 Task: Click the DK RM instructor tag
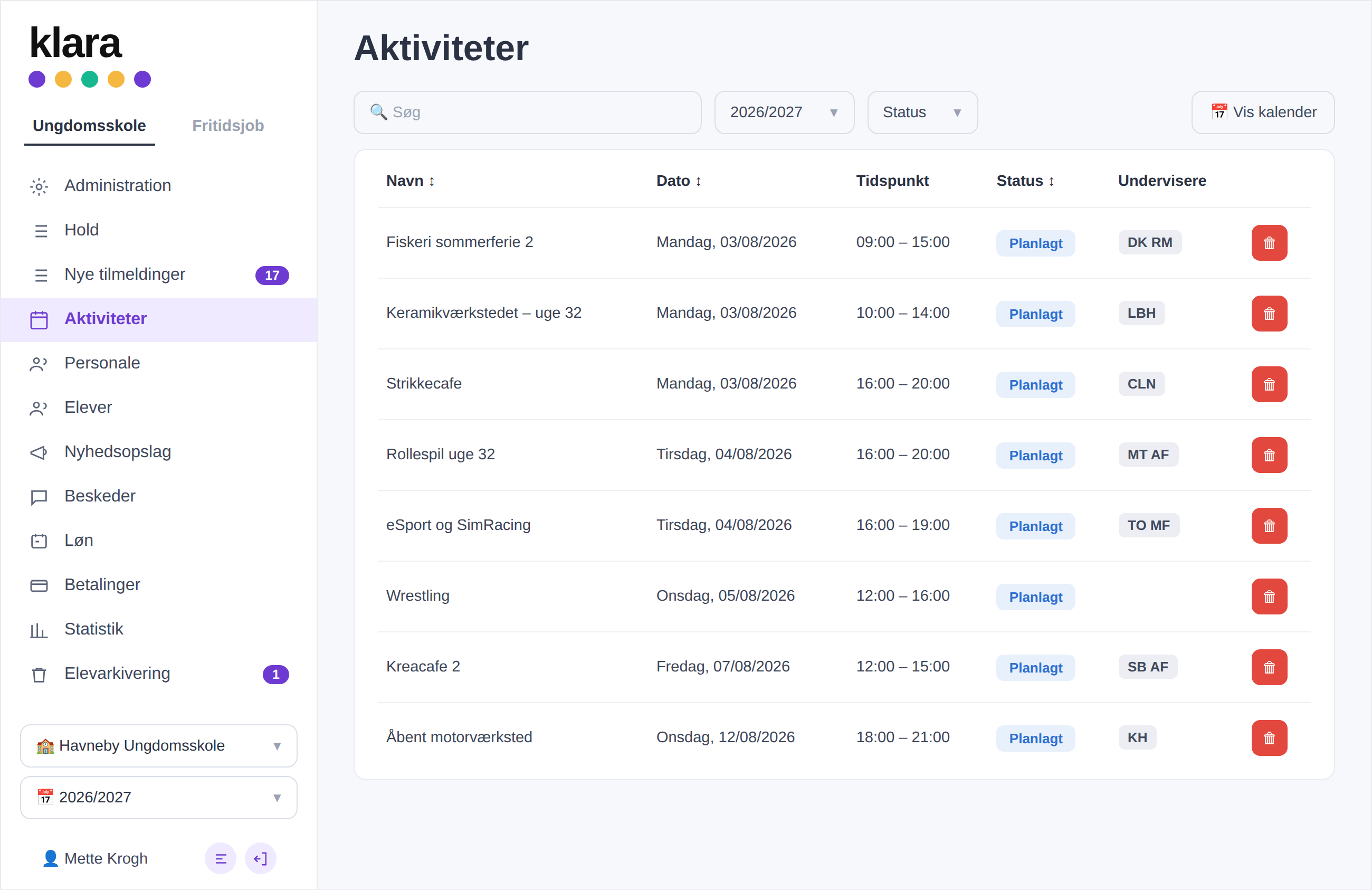(1149, 243)
